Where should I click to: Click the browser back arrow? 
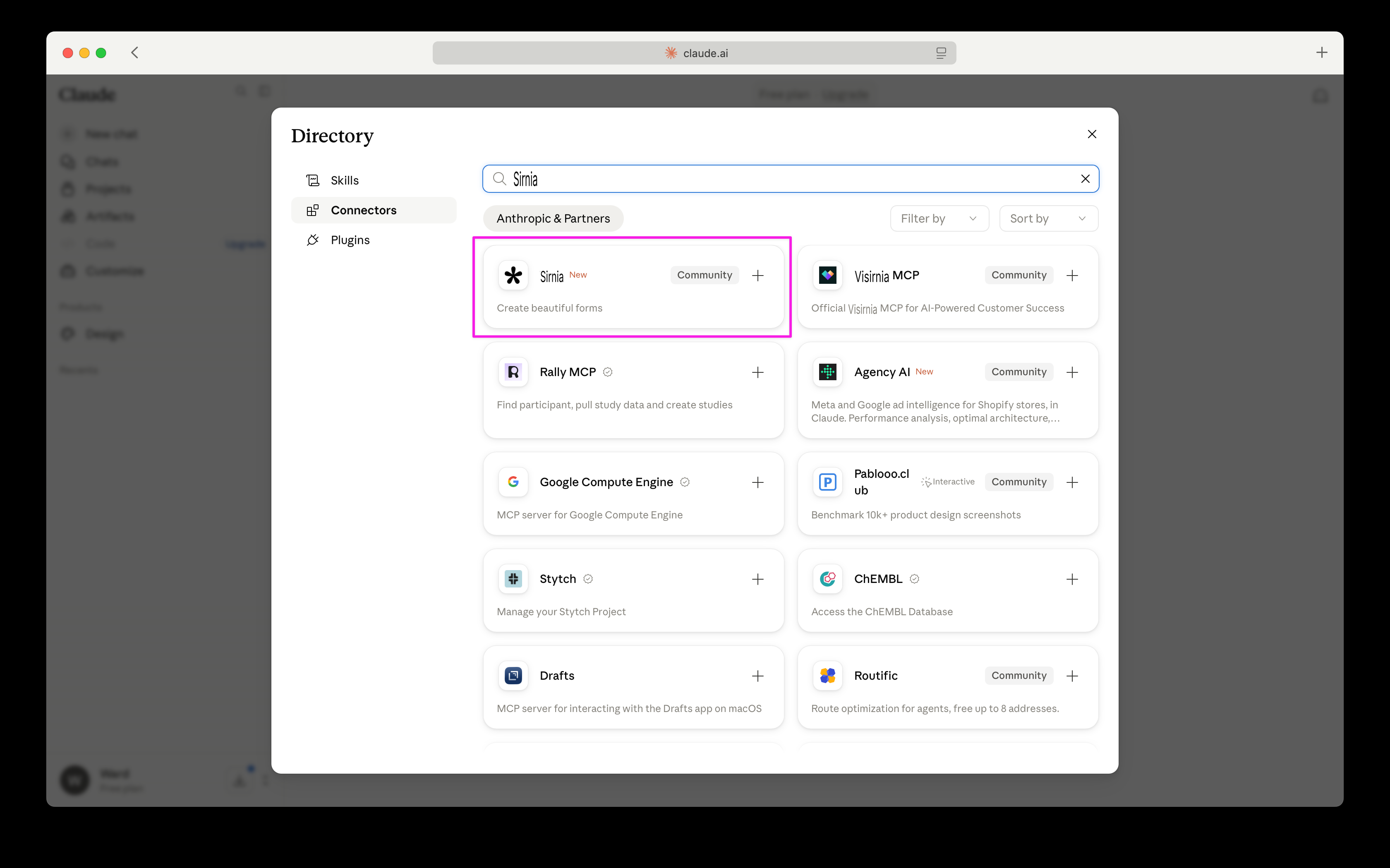[135, 53]
